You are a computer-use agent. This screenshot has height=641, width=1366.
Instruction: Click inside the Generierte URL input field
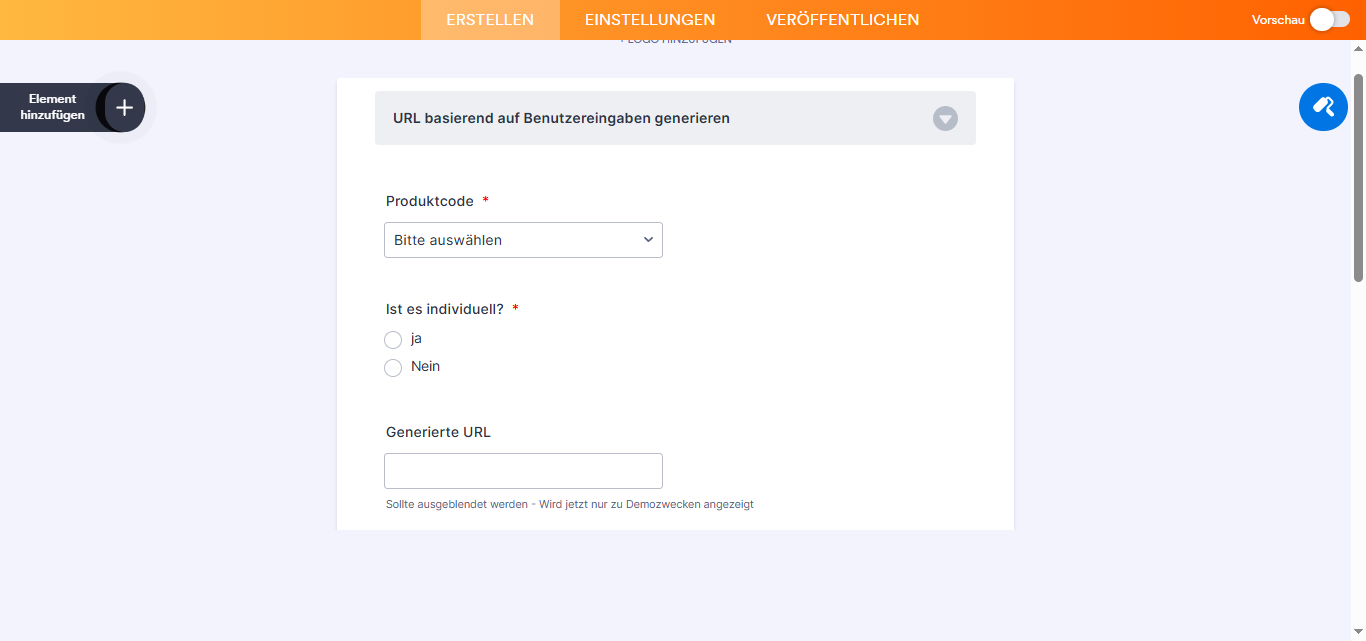pos(523,470)
